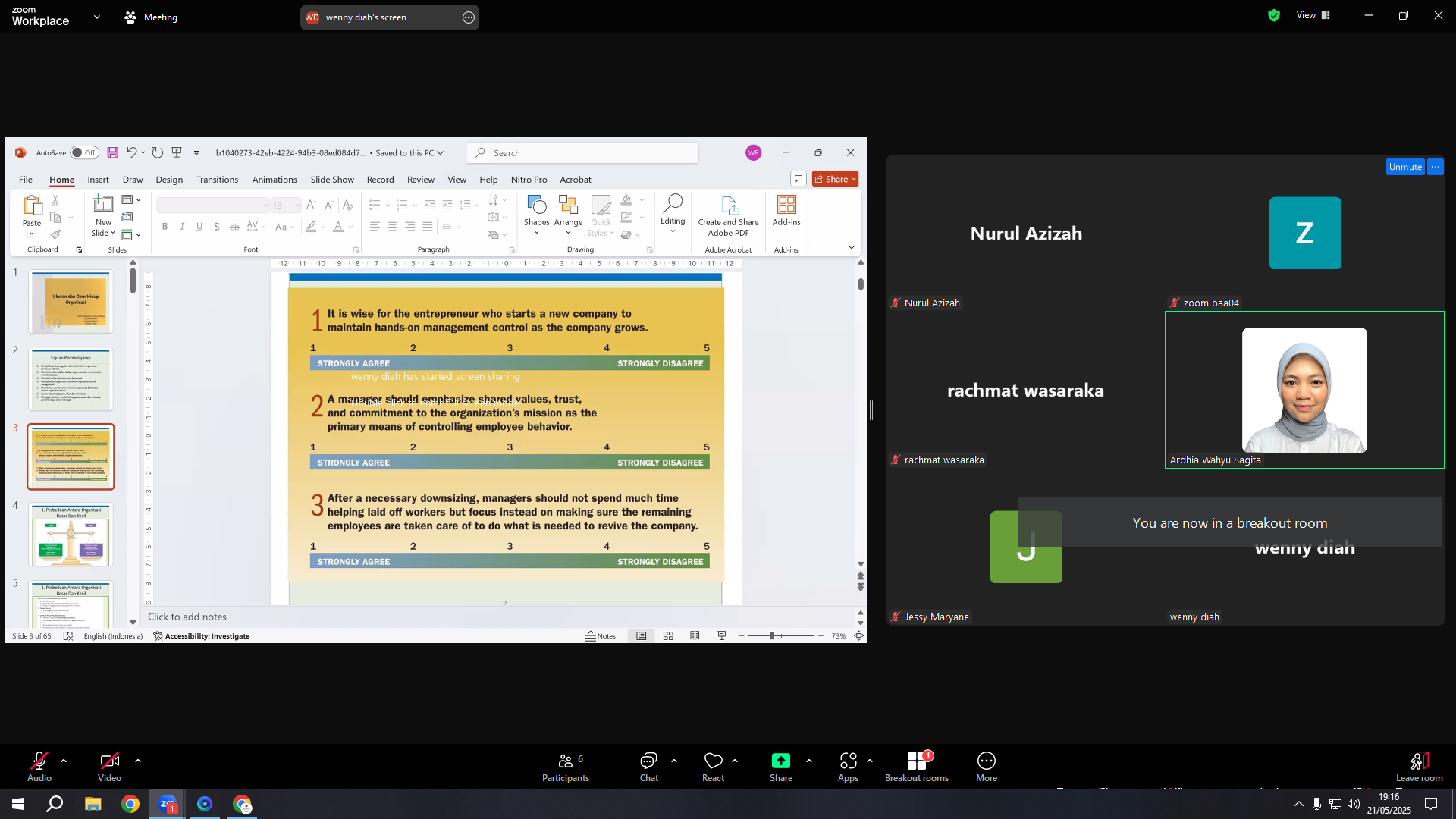Click the Leave room icon

1420,761
